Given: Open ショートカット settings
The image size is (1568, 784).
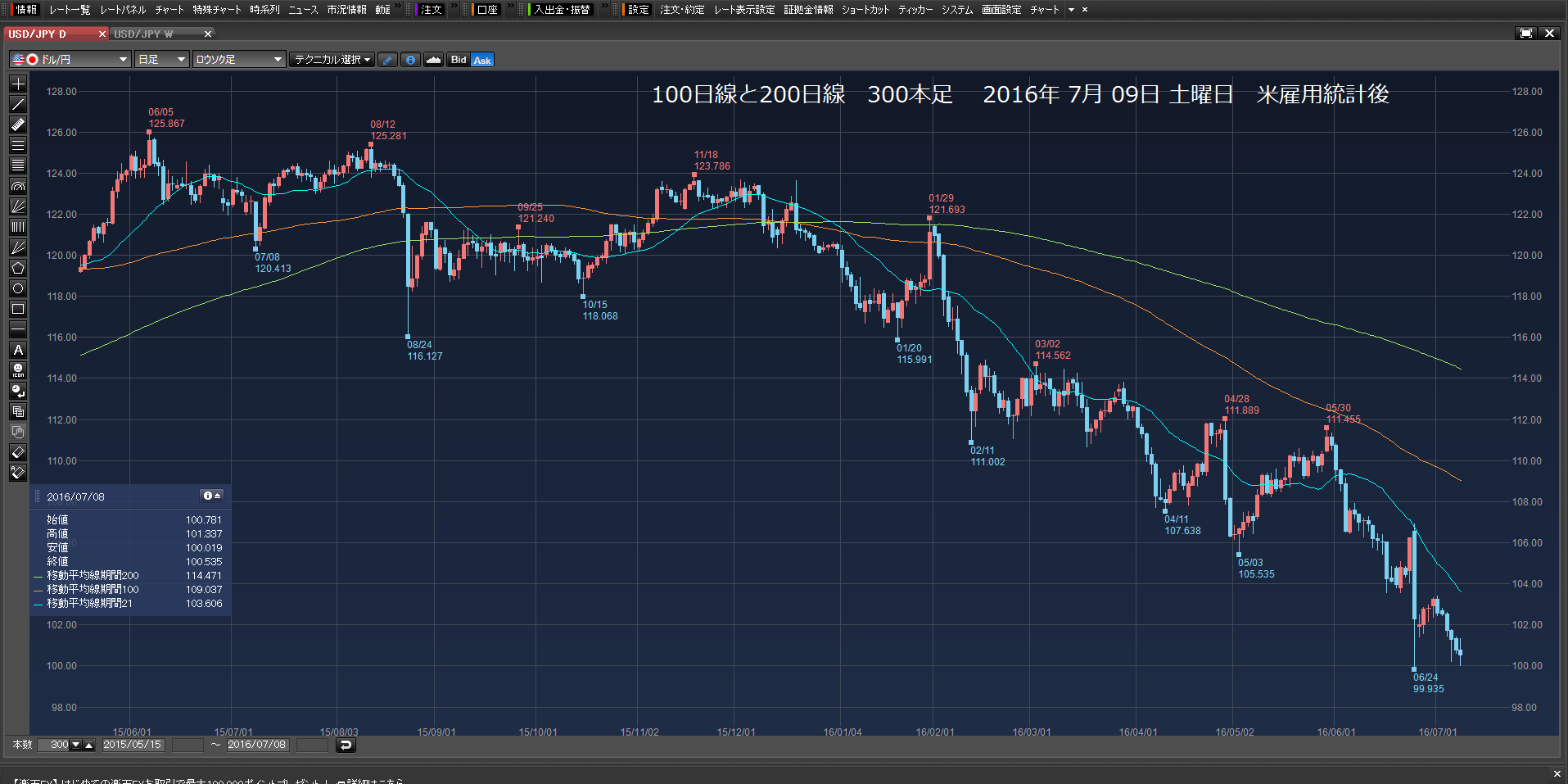Looking at the screenshot, I should point(865,10).
